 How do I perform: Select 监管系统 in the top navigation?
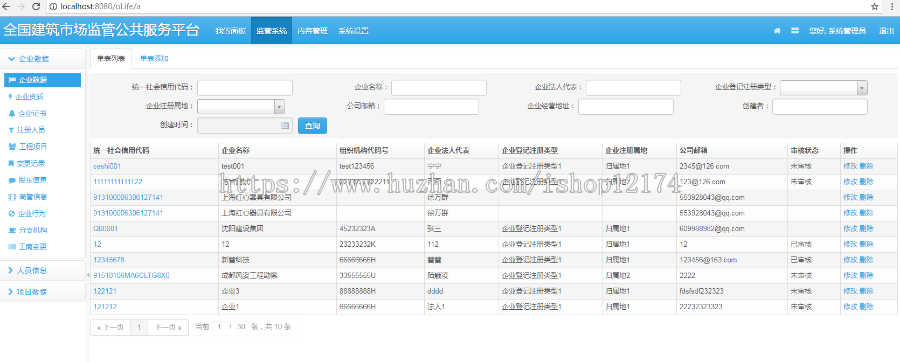pyautogui.click(x=271, y=31)
